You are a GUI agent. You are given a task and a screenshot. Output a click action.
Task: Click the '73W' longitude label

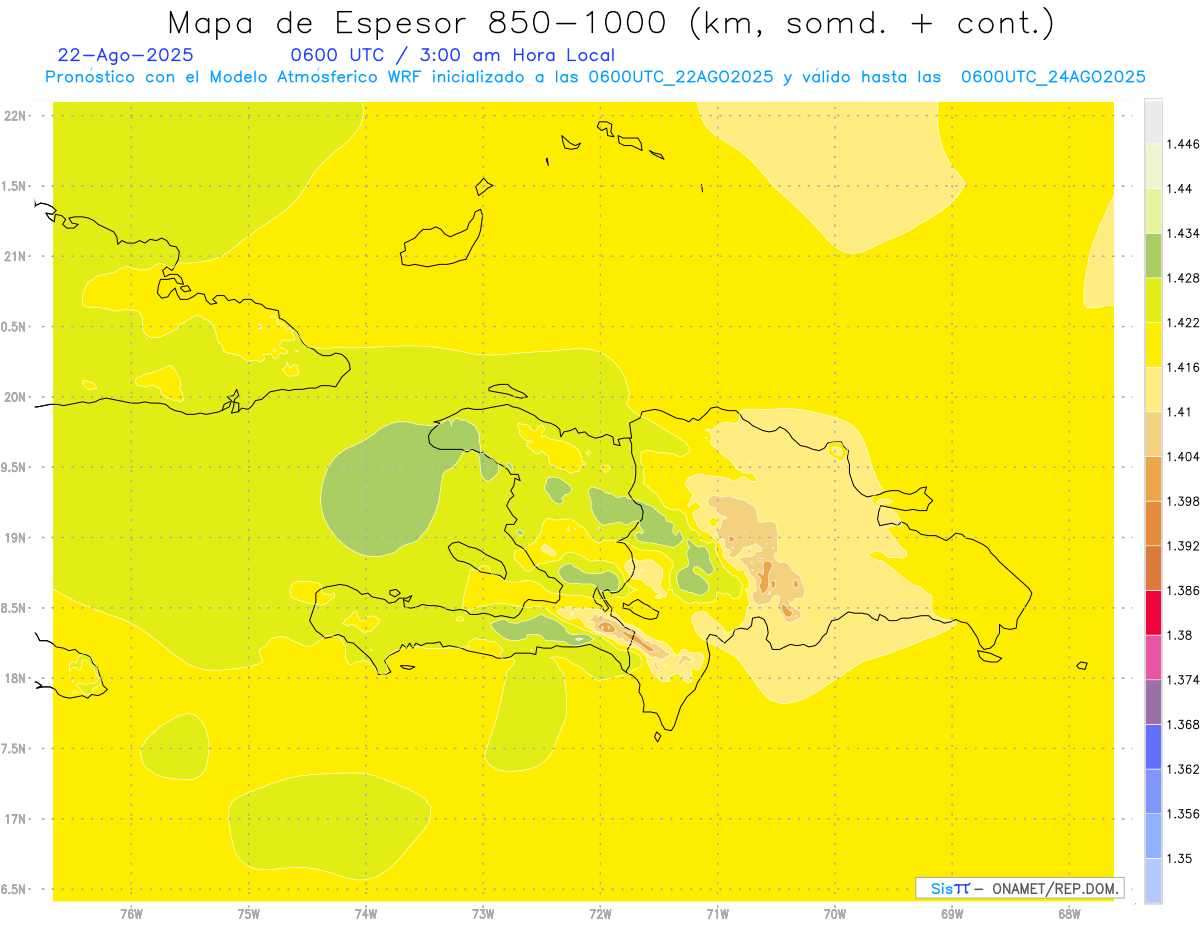click(x=483, y=914)
